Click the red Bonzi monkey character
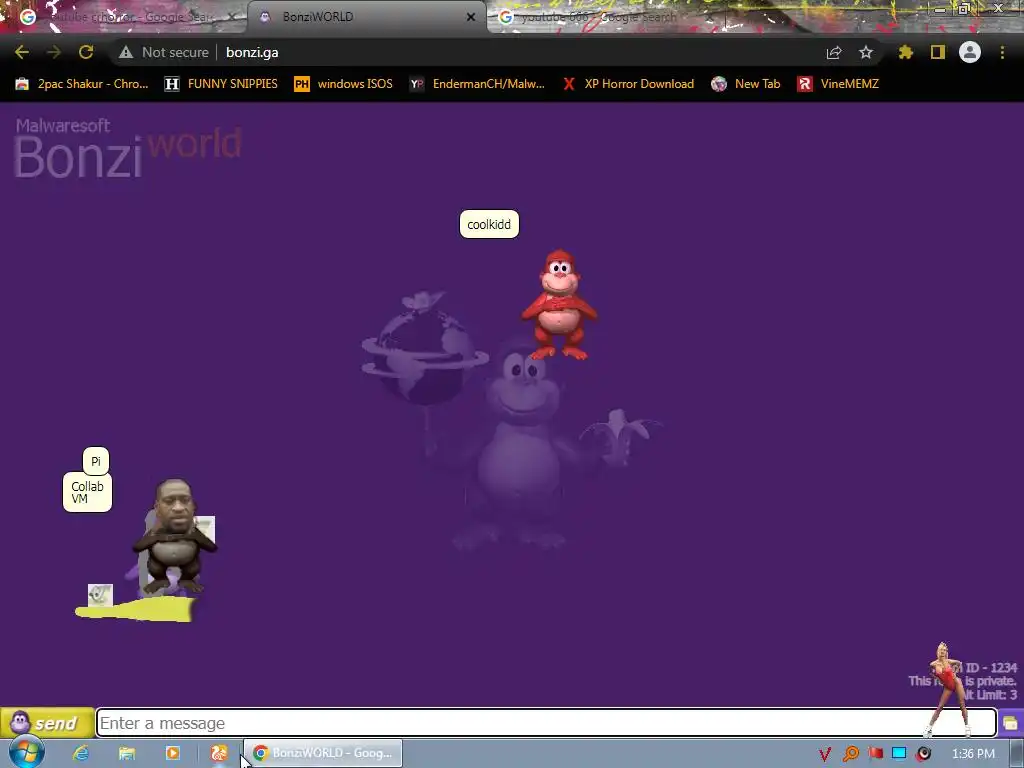This screenshot has width=1024, height=768. tap(559, 304)
